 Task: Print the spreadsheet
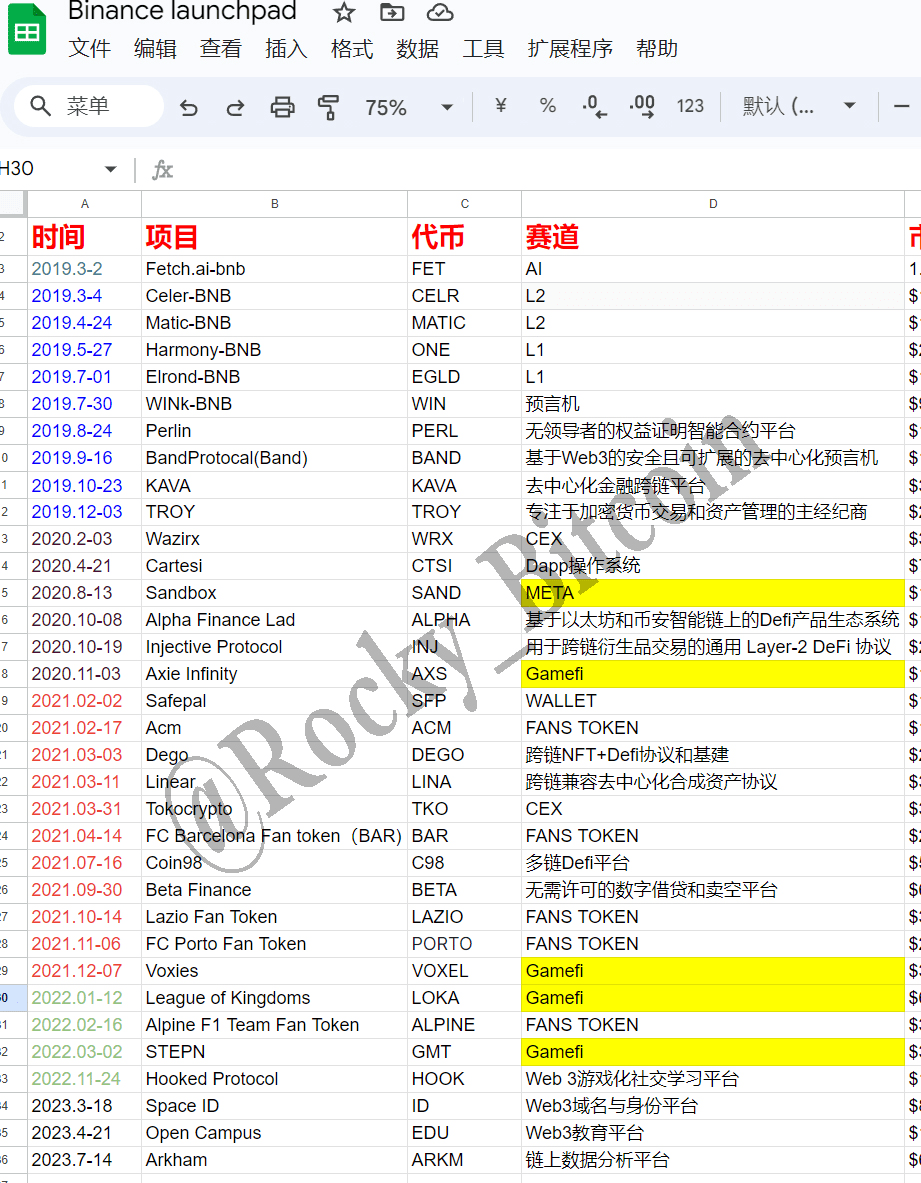[283, 107]
